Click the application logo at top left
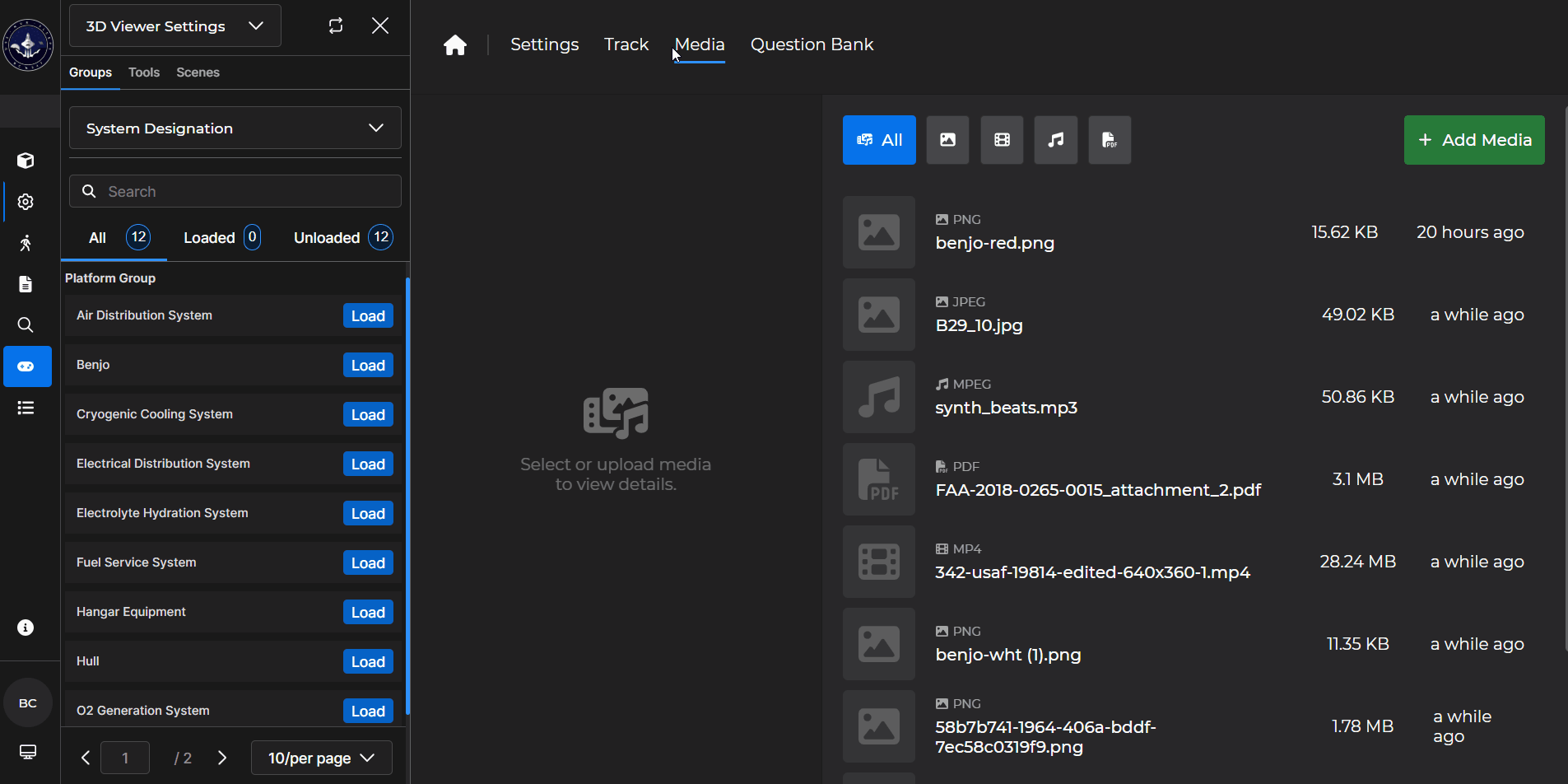Viewport: 1568px width, 784px height. pos(28,44)
